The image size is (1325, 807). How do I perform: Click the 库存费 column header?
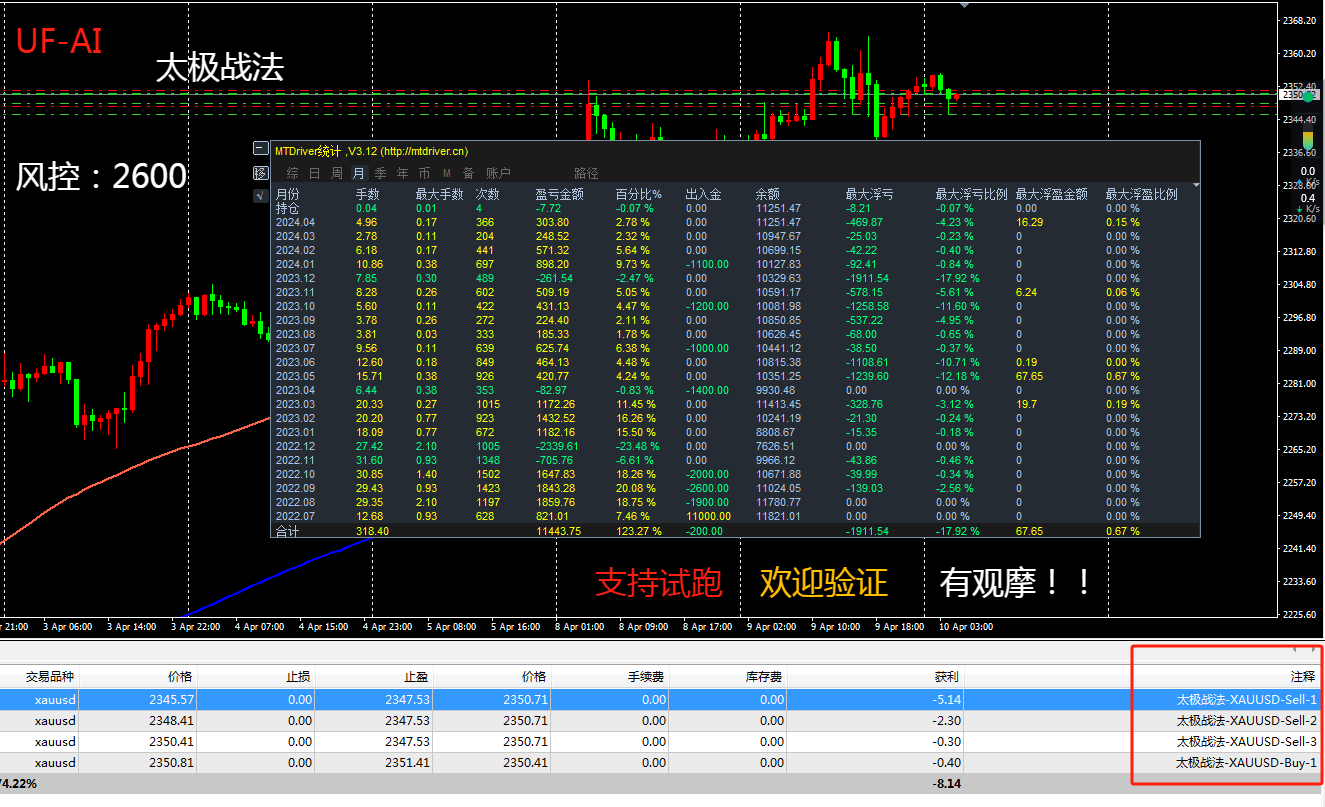tap(766, 677)
